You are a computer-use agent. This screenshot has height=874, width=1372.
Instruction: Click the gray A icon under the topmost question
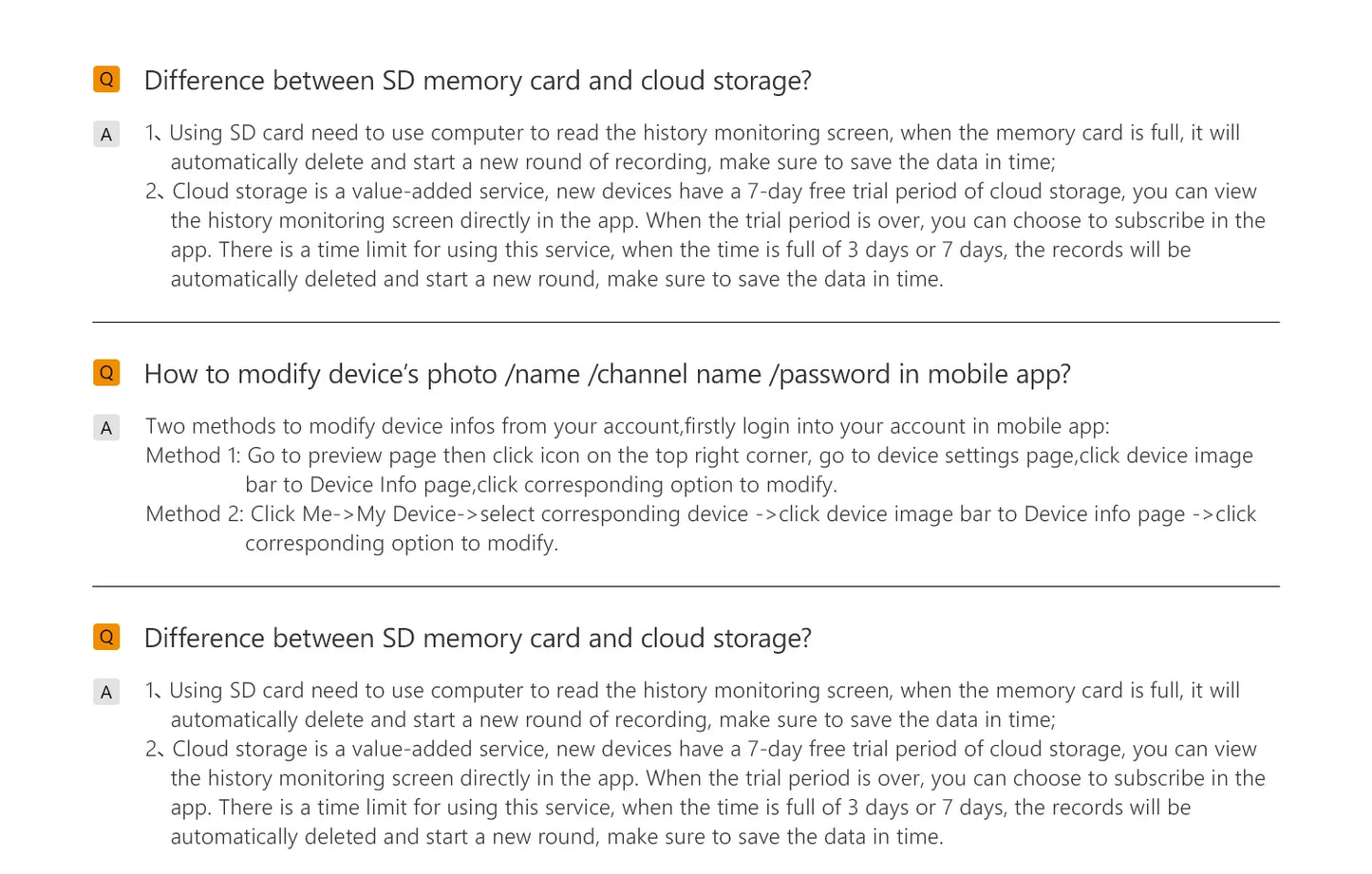pos(106,135)
